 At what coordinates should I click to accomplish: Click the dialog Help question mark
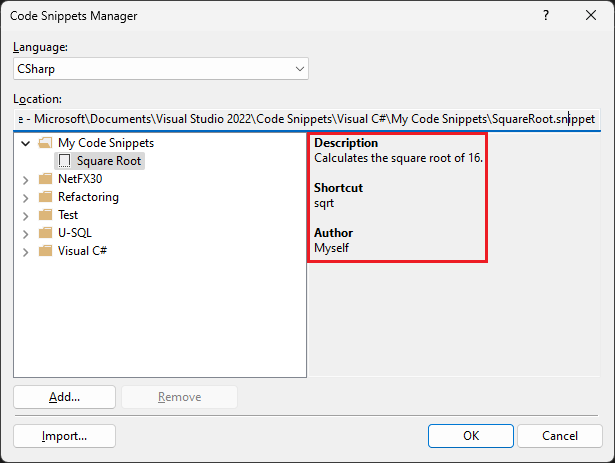point(546,16)
